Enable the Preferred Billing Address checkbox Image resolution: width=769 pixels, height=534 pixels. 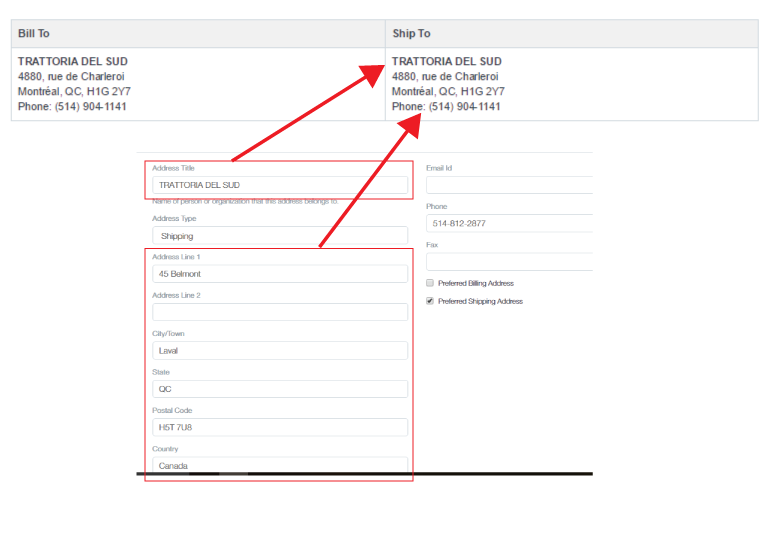click(430, 283)
